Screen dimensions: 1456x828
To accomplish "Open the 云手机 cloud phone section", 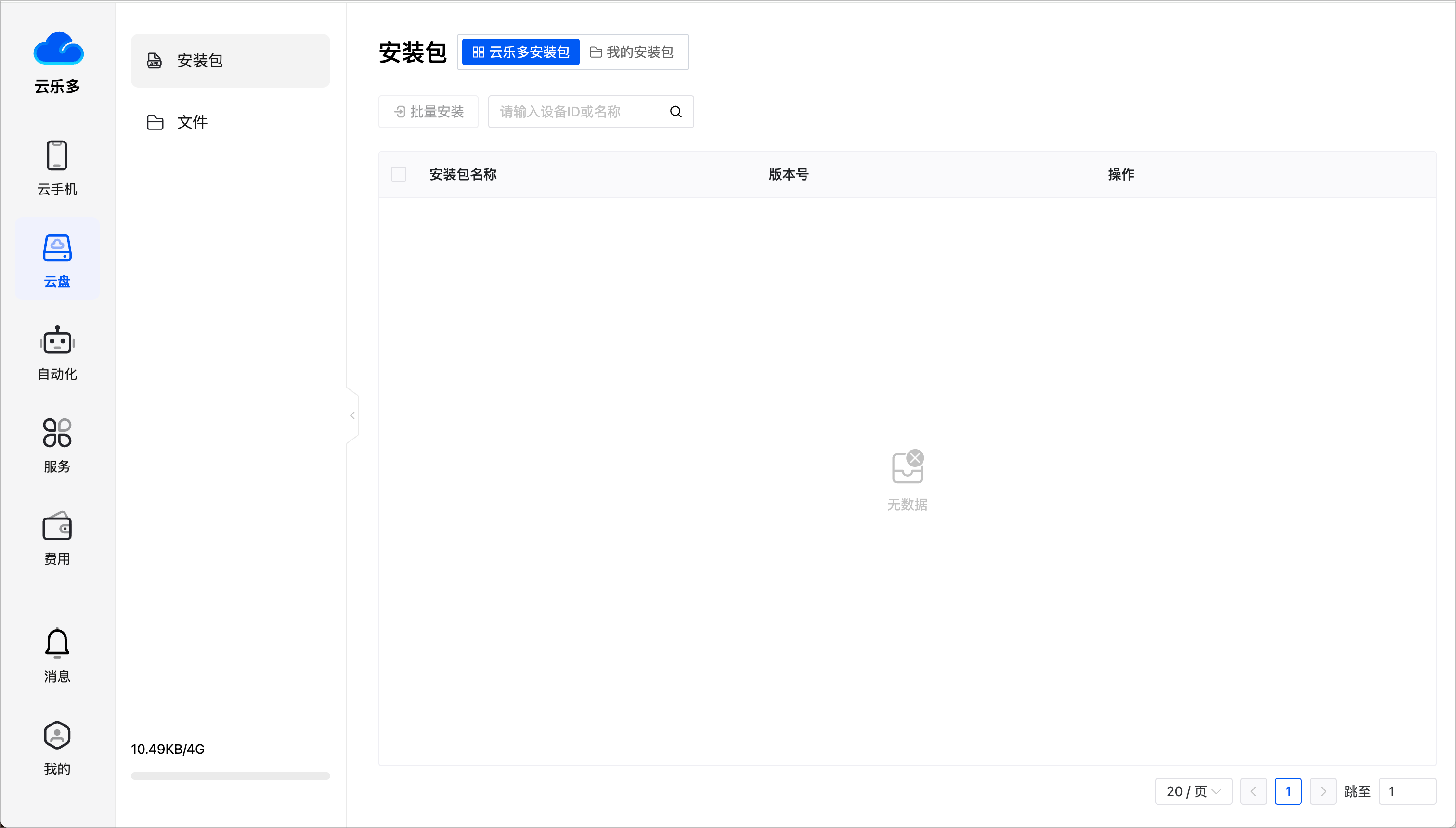I will 57,168.
